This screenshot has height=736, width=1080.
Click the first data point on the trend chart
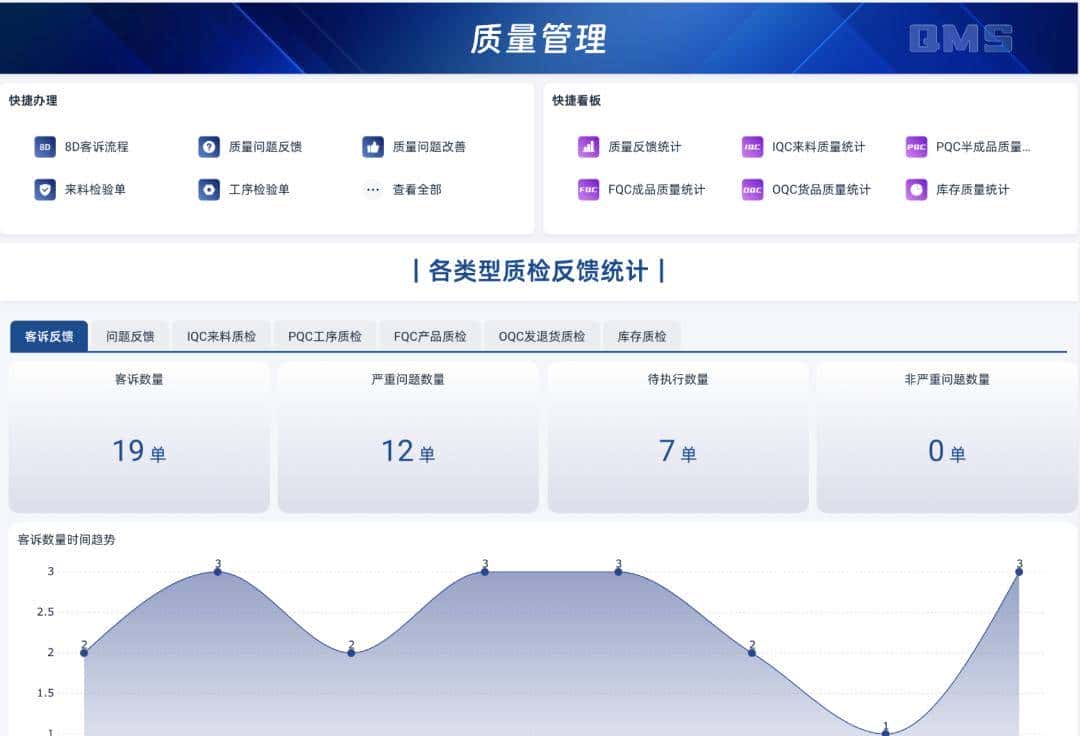pyautogui.click(x=84, y=653)
